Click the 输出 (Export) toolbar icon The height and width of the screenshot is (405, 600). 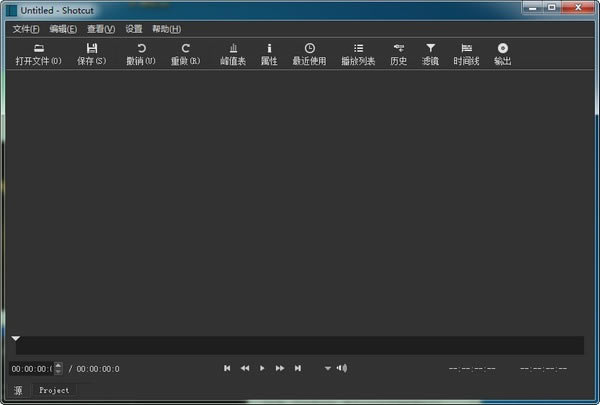coord(502,54)
